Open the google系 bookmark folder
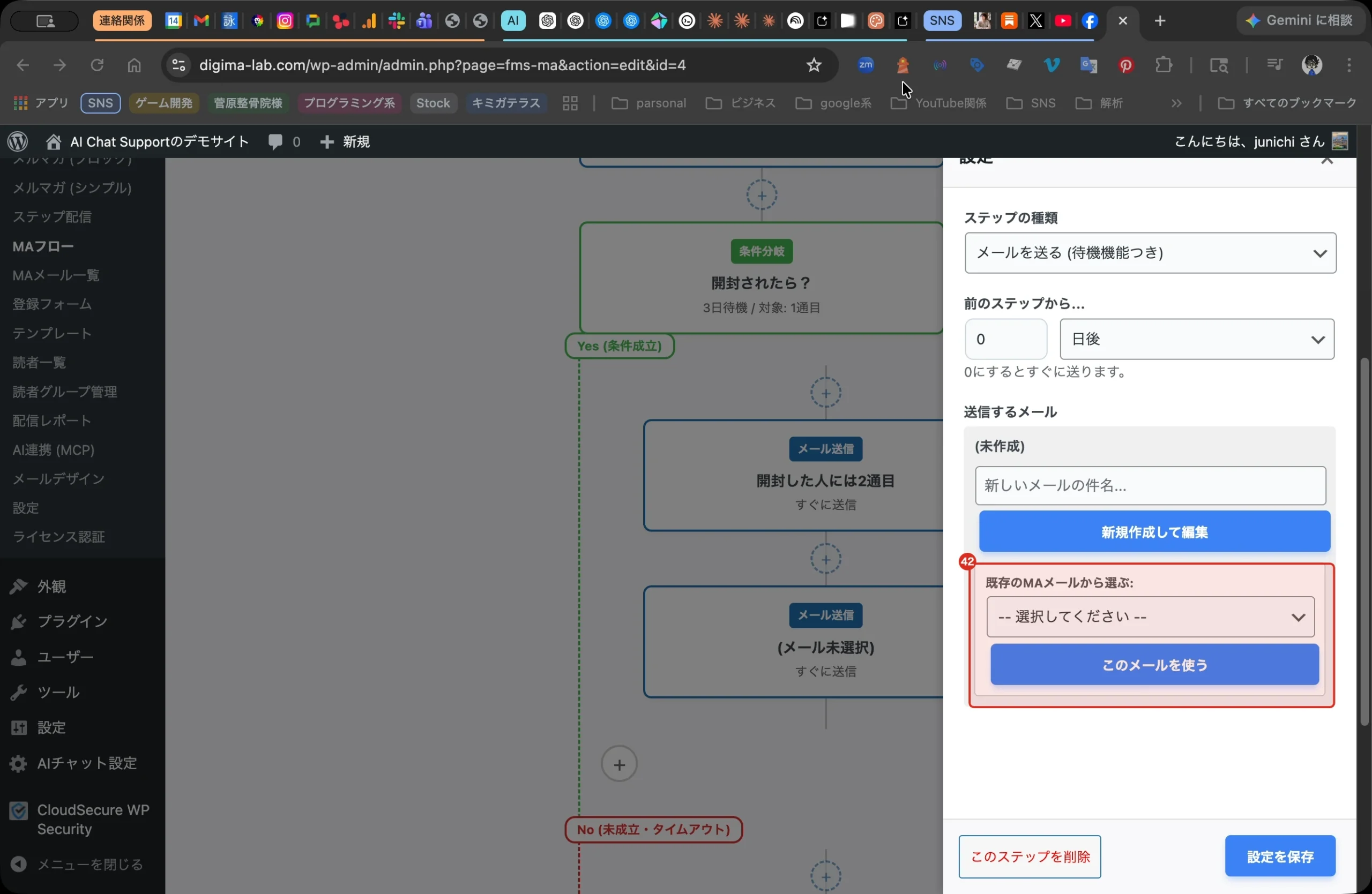The width and height of the screenshot is (1372, 894). (x=833, y=104)
